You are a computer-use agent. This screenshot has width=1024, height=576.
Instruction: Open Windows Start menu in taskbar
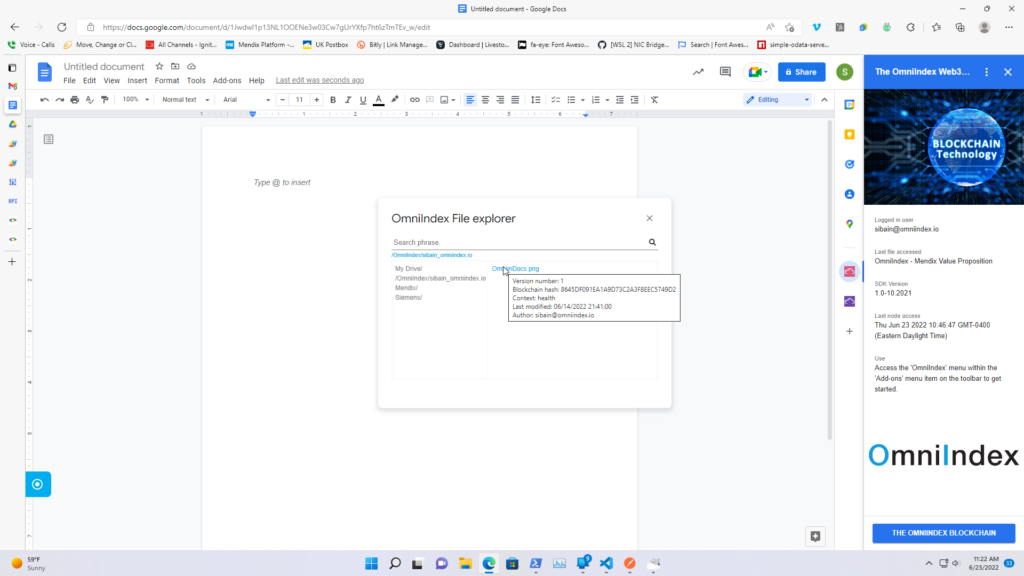pyautogui.click(x=372, y=563)
